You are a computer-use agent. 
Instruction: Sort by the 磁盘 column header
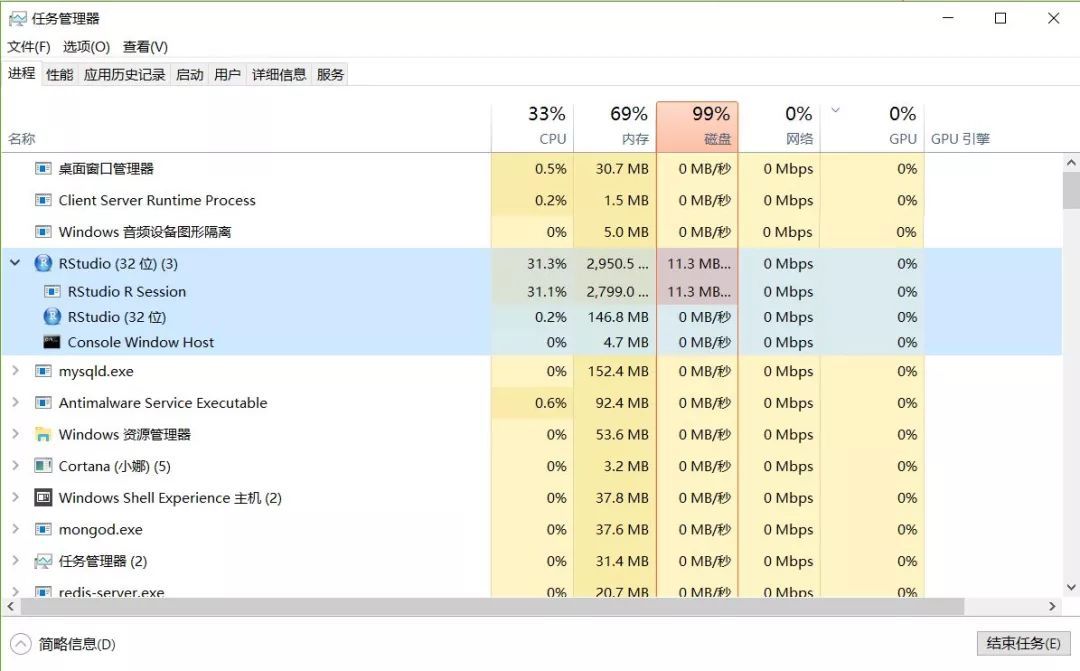(x=697, y=127)
